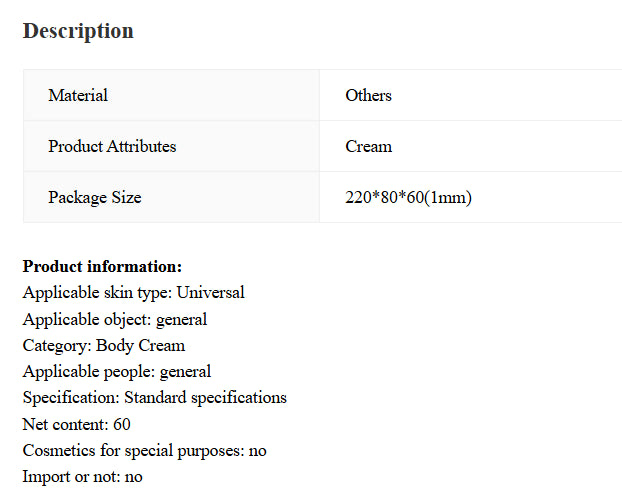Click the Description heading
The height and width of the screenshot is (495, 622).
pos(78,31)
